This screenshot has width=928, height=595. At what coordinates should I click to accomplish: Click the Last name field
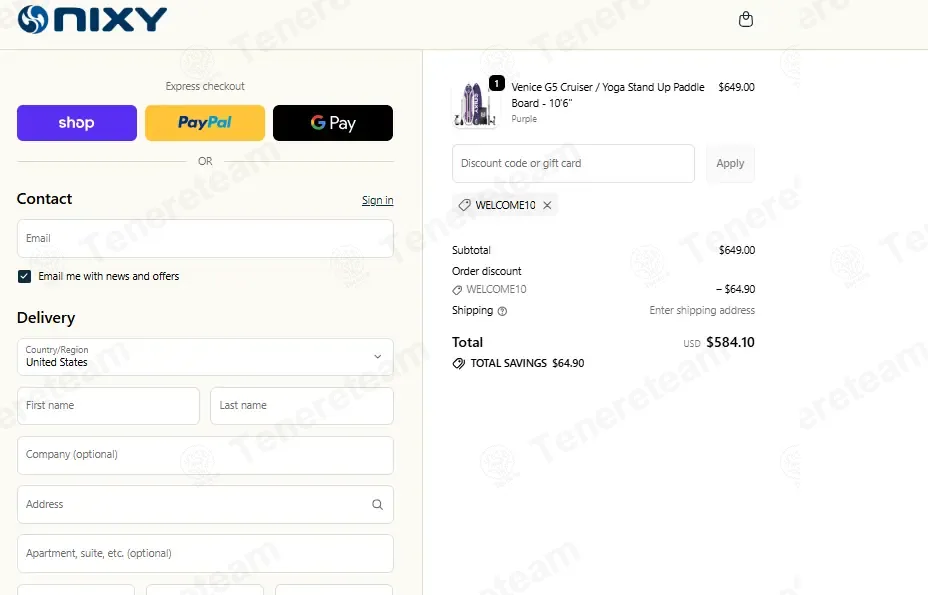pyautogui.click(x=302, y=406)
